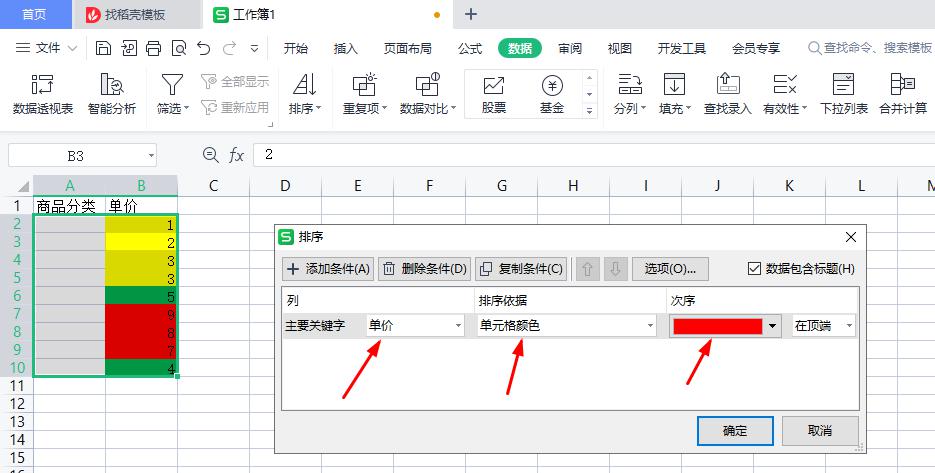The width and height of the screenshot is (935, 473).
Task: Click the print preview icon
Action: [178, 48]
